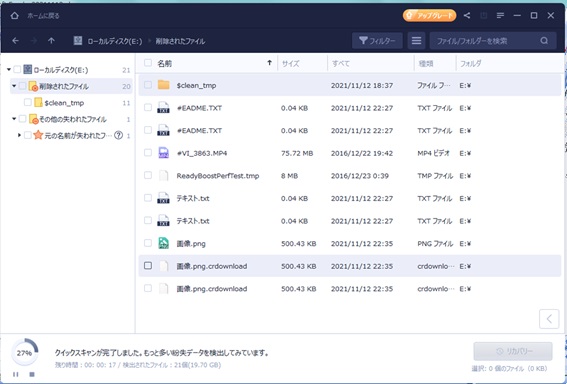
Task: Sort by the 名前 column header
Action: point(165,64)
